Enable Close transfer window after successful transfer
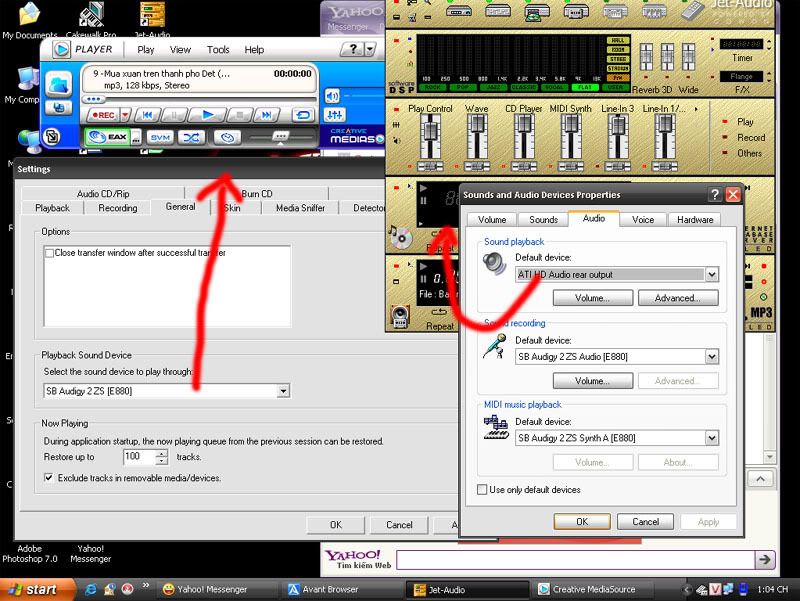 [49, 253]
